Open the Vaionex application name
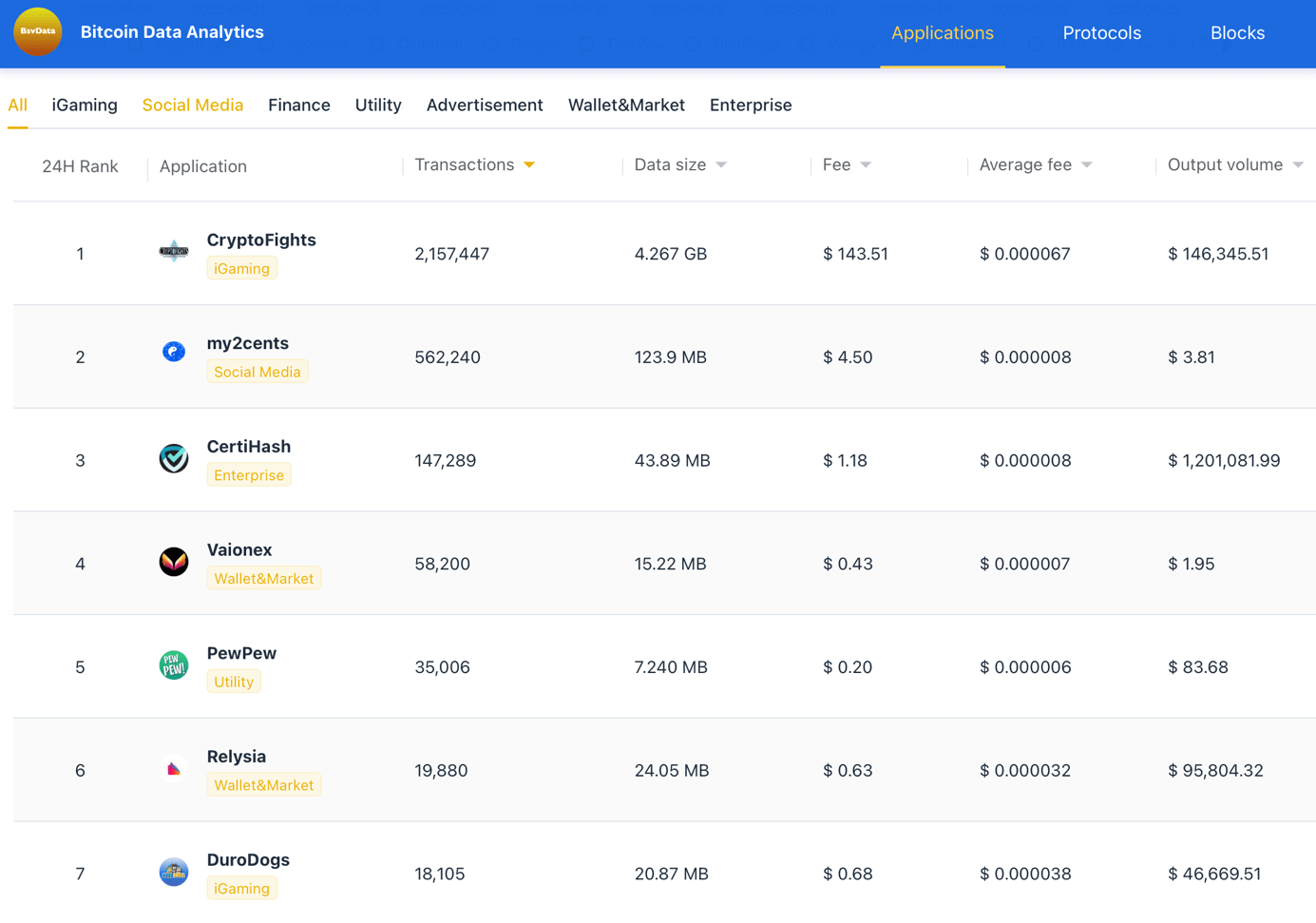This screenshot has height=923, width=1316. pyautogui.click(x=239, y=550)
